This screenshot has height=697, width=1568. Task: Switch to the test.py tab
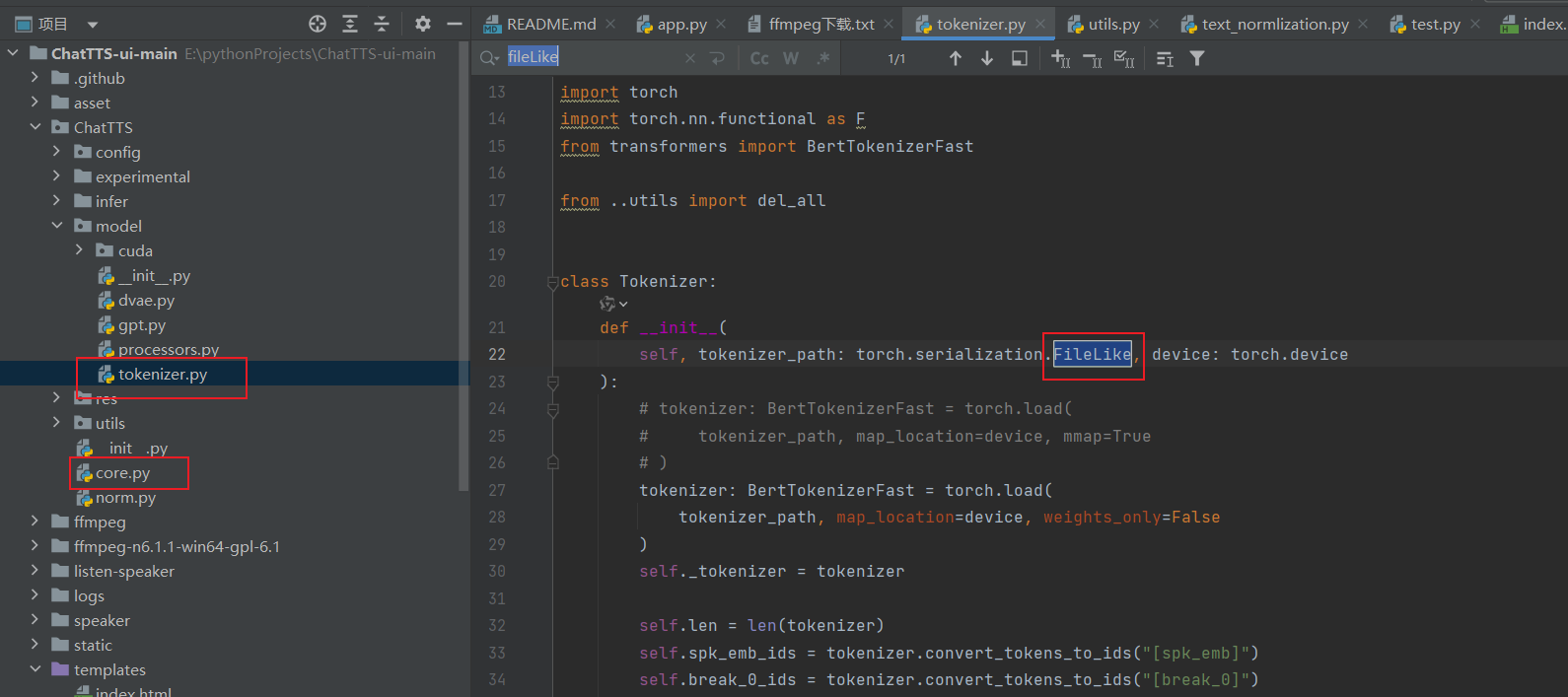coord(1435,24)
